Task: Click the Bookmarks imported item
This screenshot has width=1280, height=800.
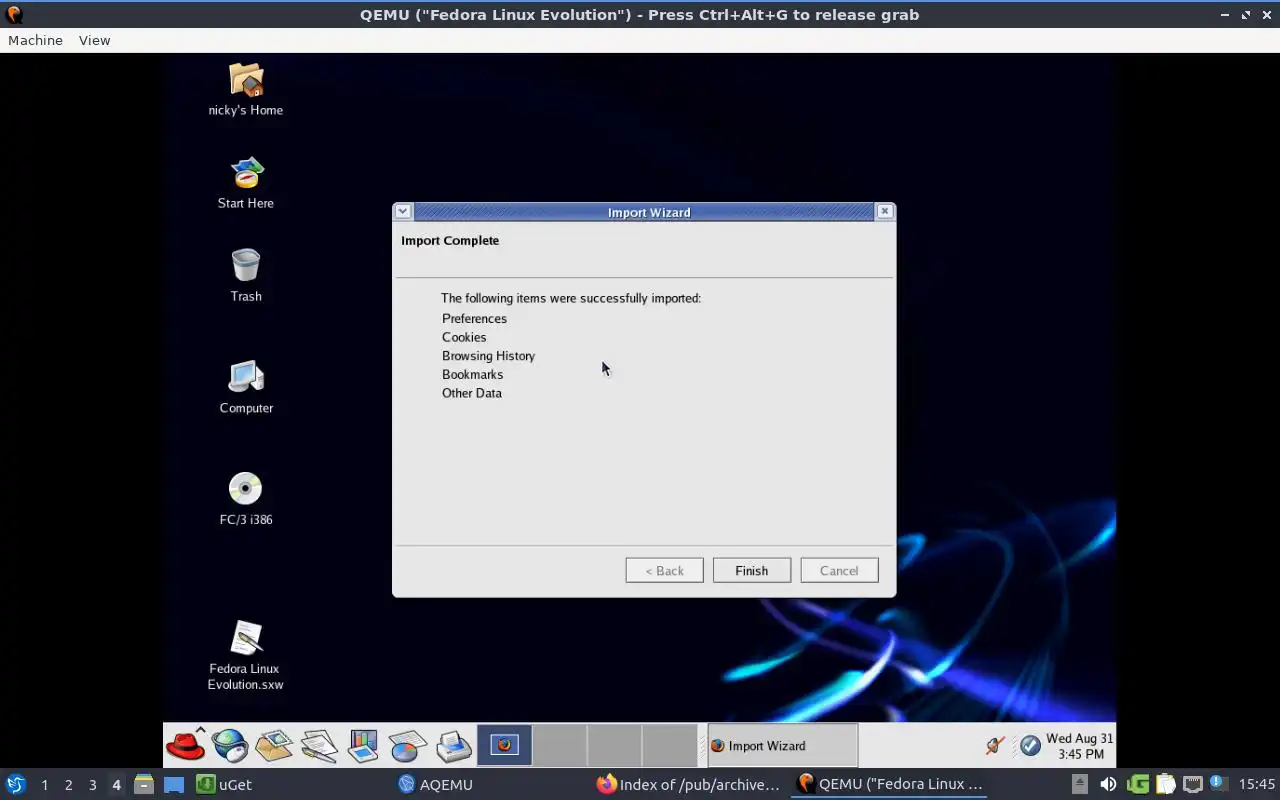Action: coord(472,374)
